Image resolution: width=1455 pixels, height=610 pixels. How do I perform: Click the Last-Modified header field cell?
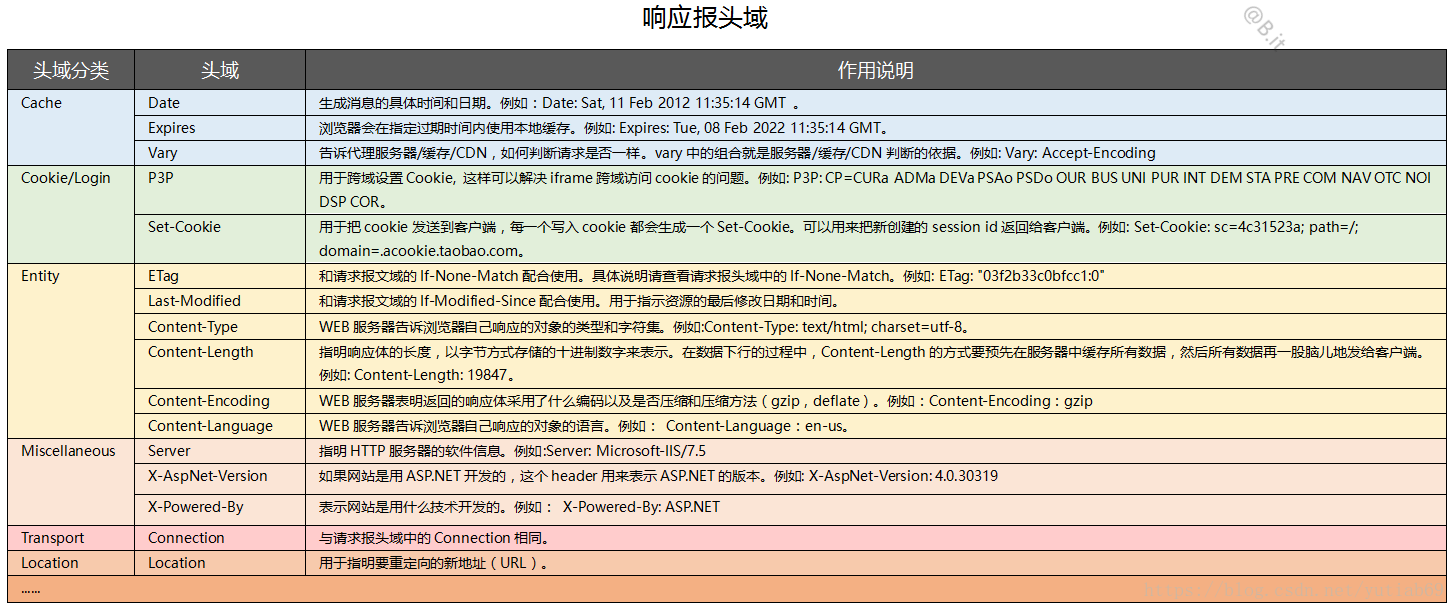[x=220, y=301]
